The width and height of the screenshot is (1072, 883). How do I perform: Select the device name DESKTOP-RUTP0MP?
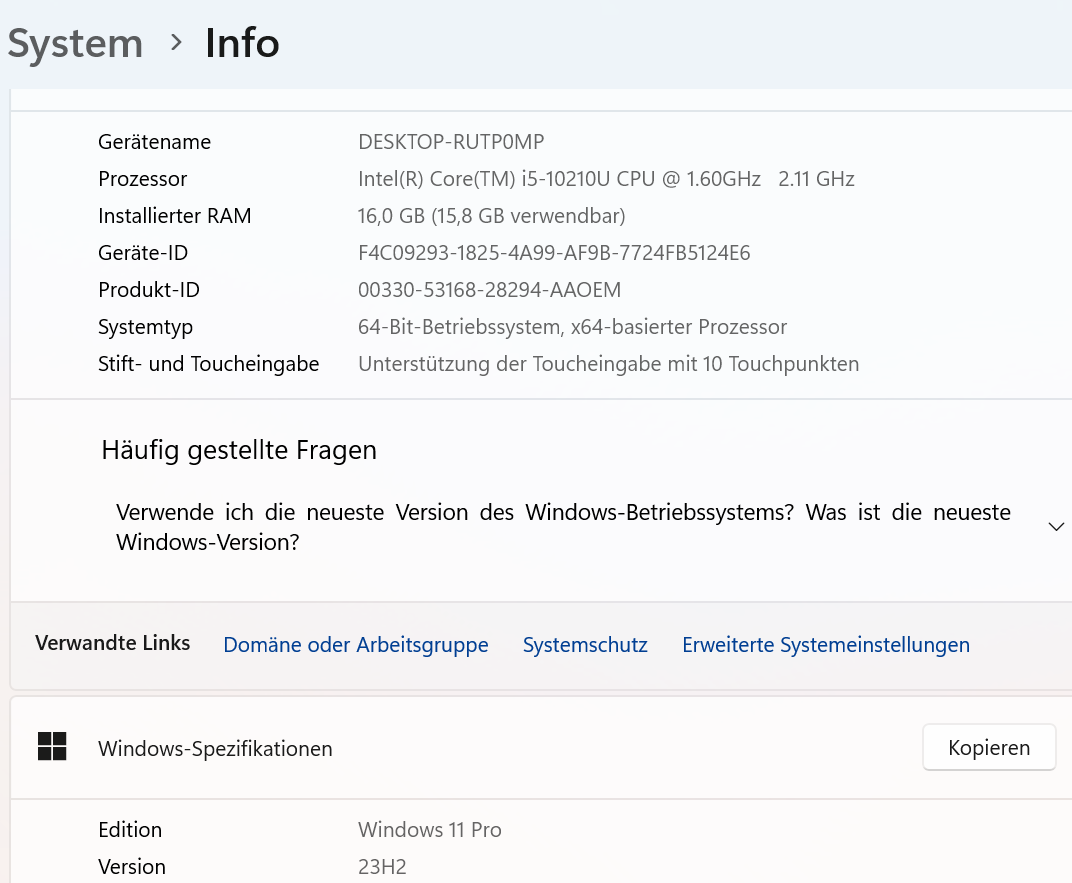(x=451, y=141)
